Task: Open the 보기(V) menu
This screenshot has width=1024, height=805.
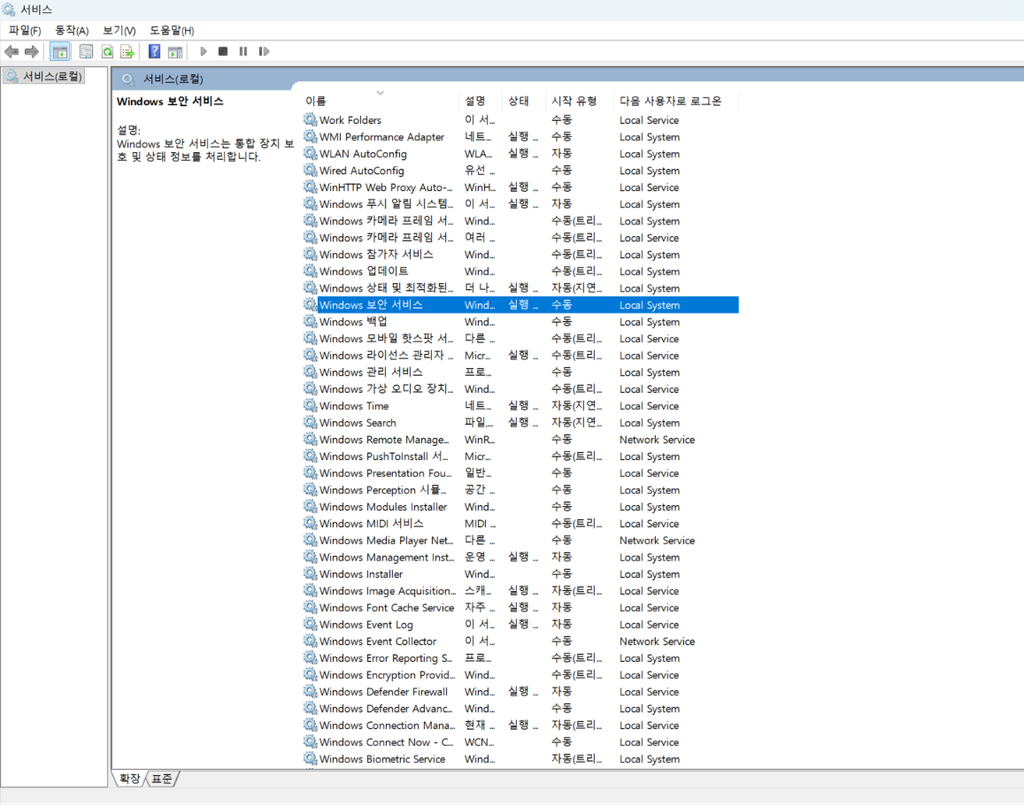Action: pos(119,31)
